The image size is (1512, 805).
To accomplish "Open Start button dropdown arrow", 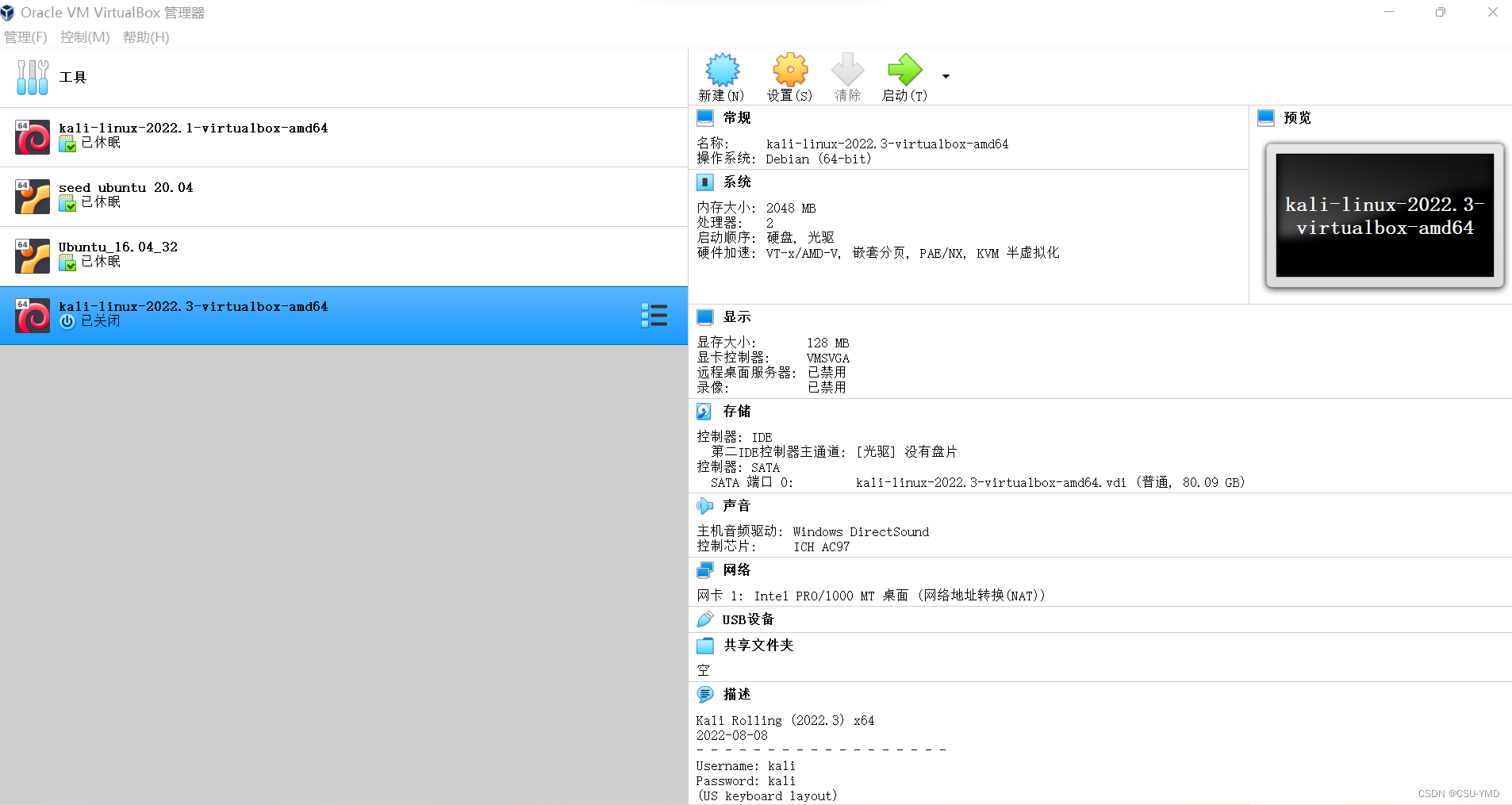I will pos(946,76).
